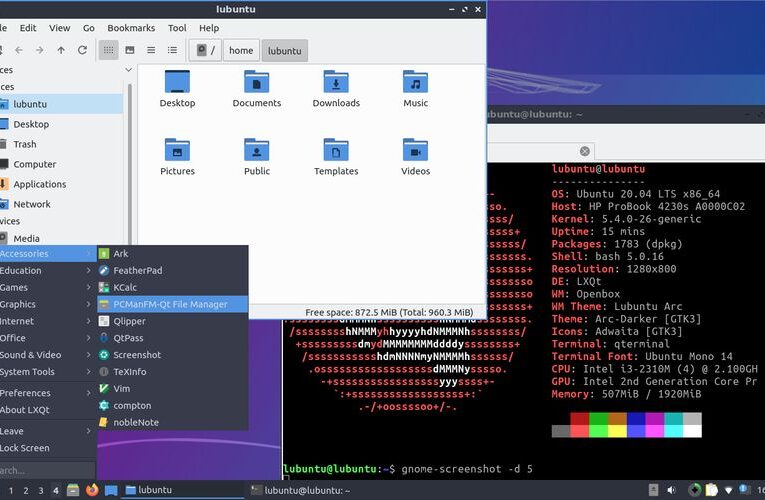The image size is (765, 500).
Task: Select Trash in the places sidebar
Action: (x=61, y=144)
